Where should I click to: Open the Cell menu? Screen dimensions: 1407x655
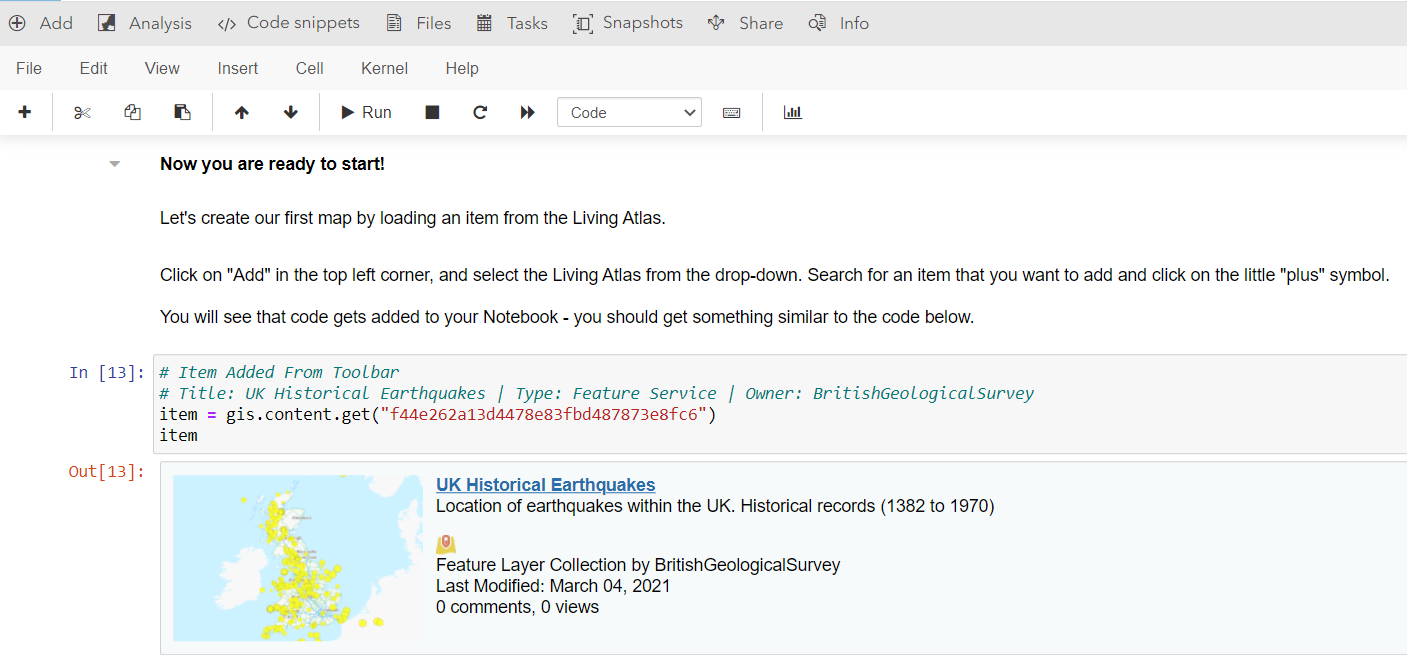[x=310, y=69]
